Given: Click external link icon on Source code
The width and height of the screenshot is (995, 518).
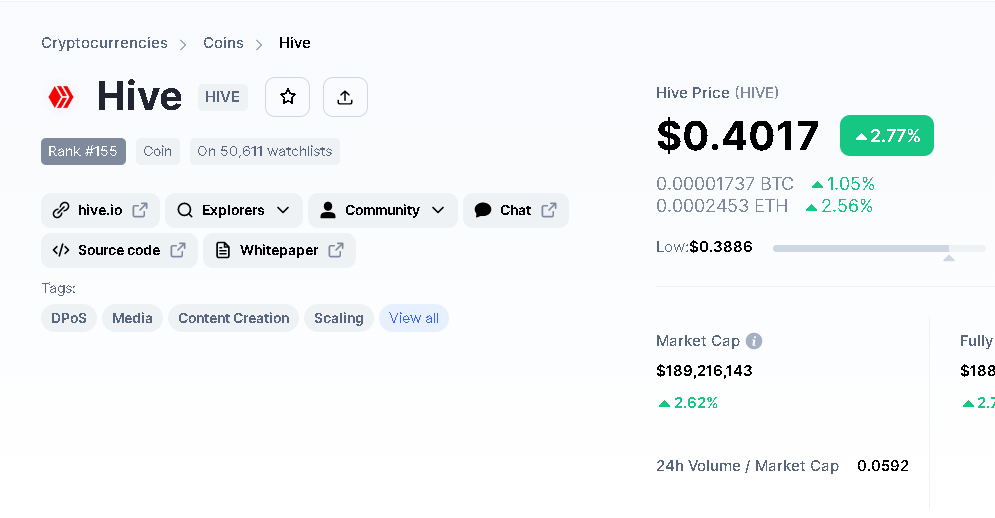Looking at the screenshot, I should [x=178, y=250].
